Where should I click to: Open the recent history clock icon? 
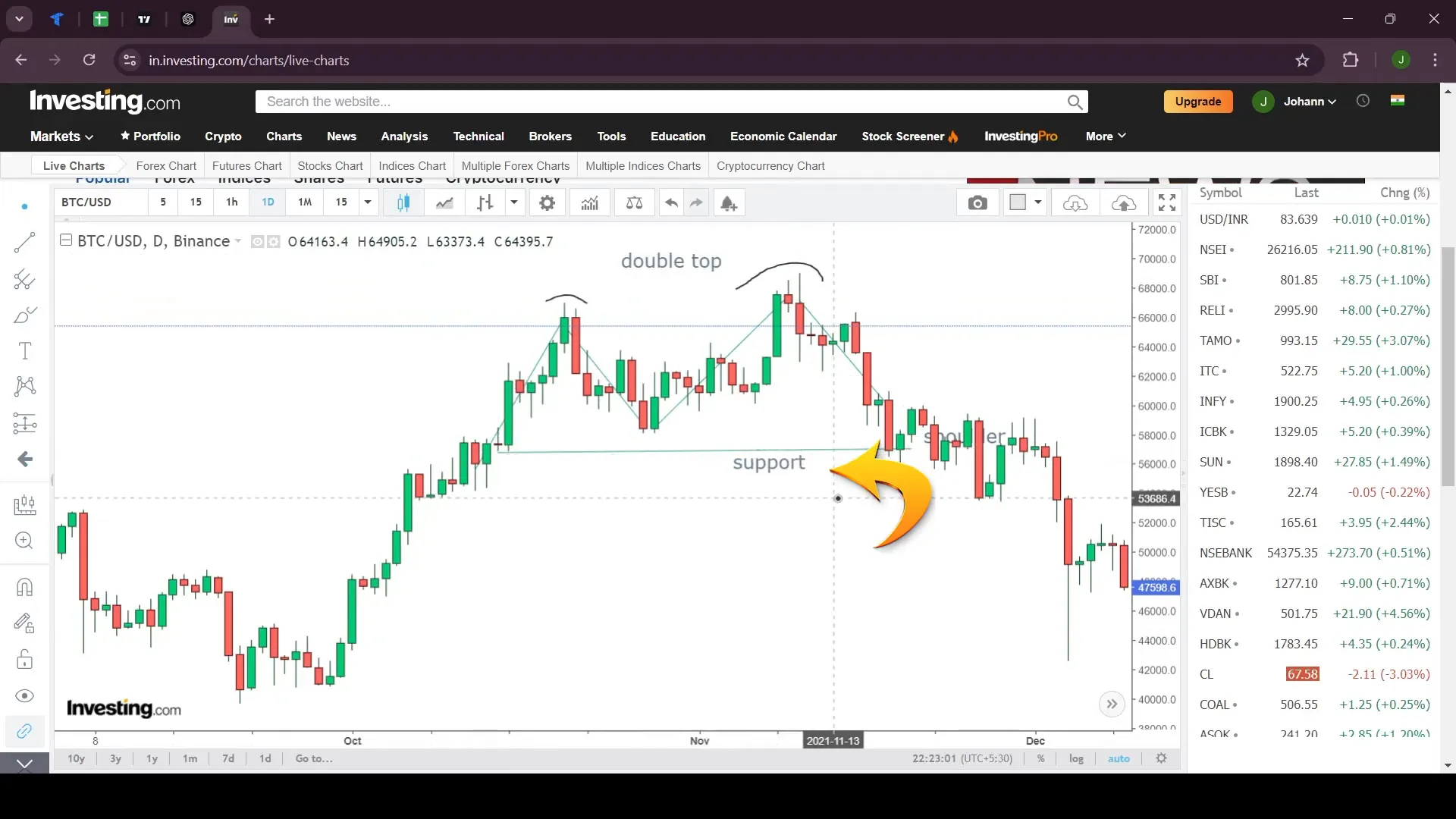coord(1363,101)
